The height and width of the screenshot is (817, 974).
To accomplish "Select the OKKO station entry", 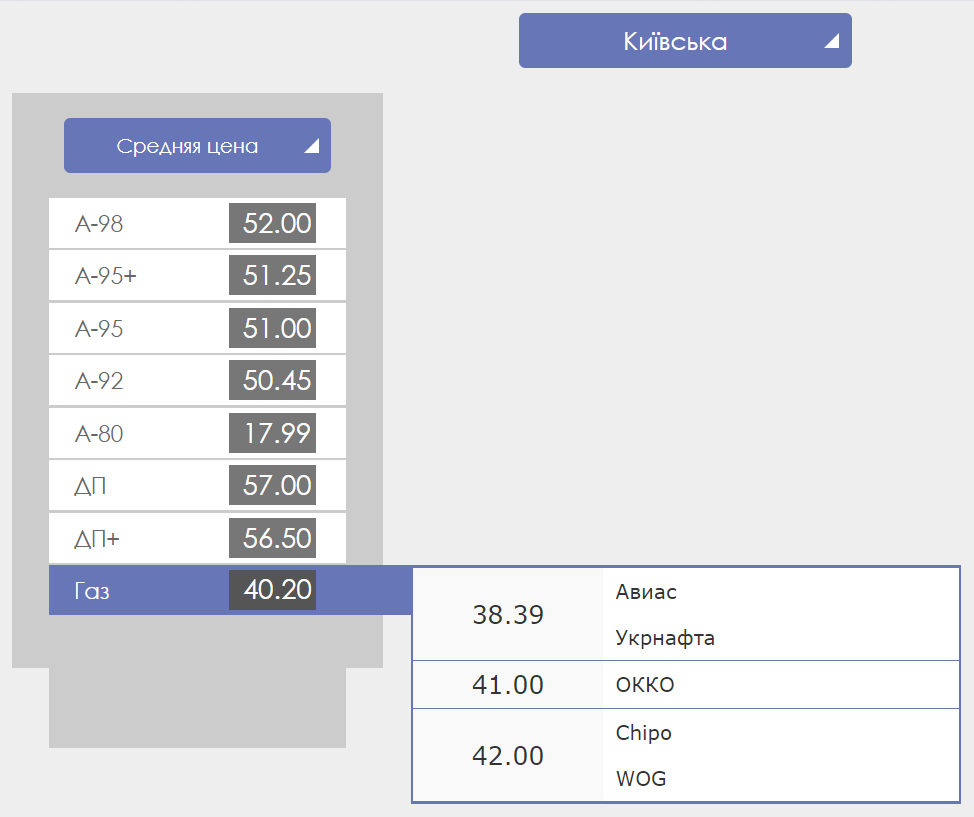I will 645,685.
